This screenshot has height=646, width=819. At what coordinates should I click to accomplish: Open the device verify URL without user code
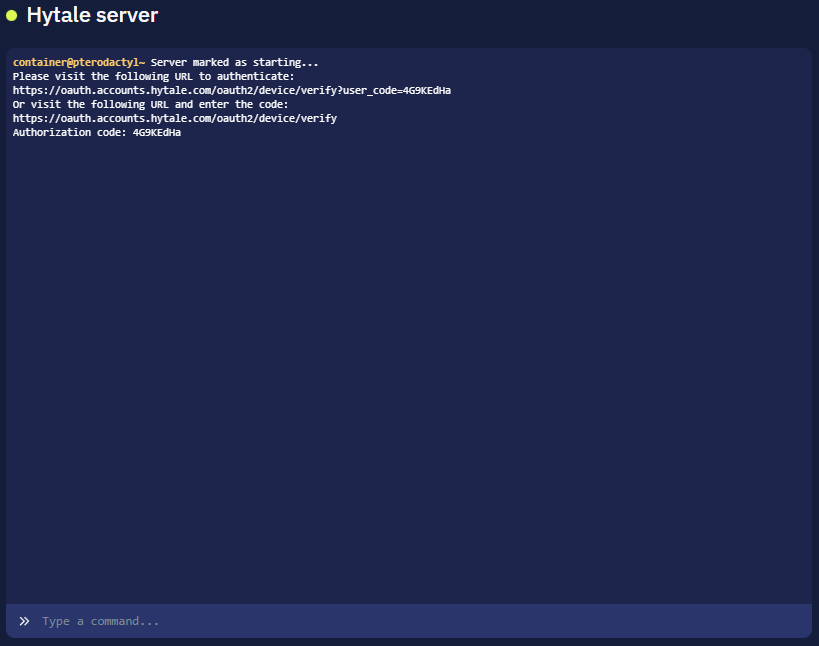point(174,118)
